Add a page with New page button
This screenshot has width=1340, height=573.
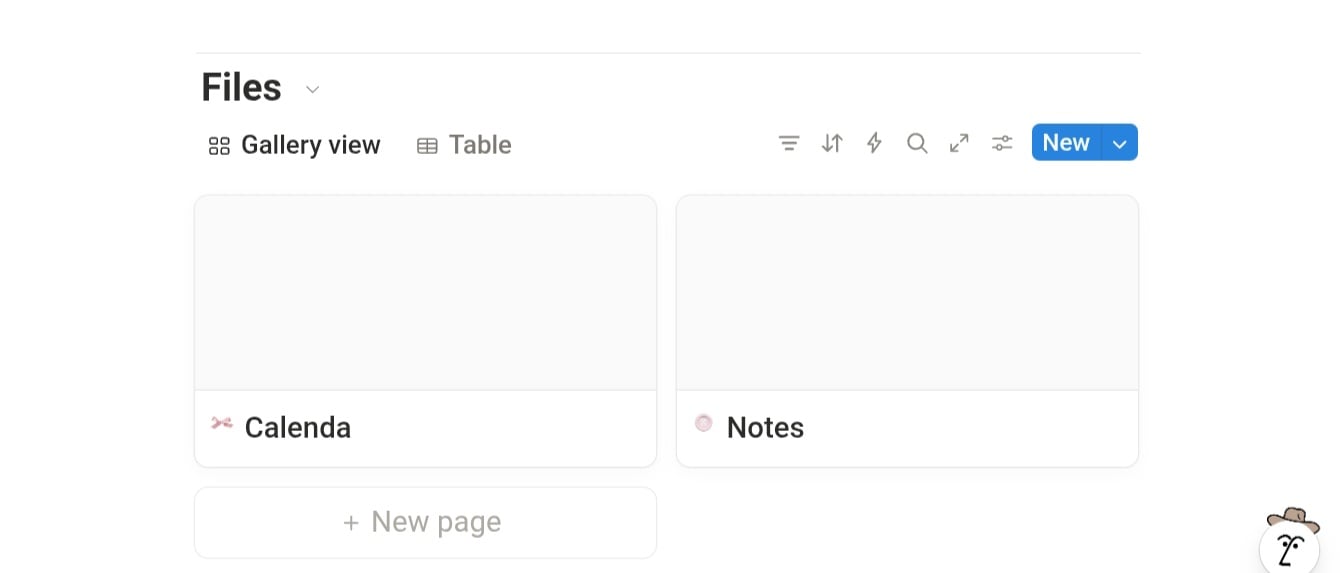pos(425,522)
